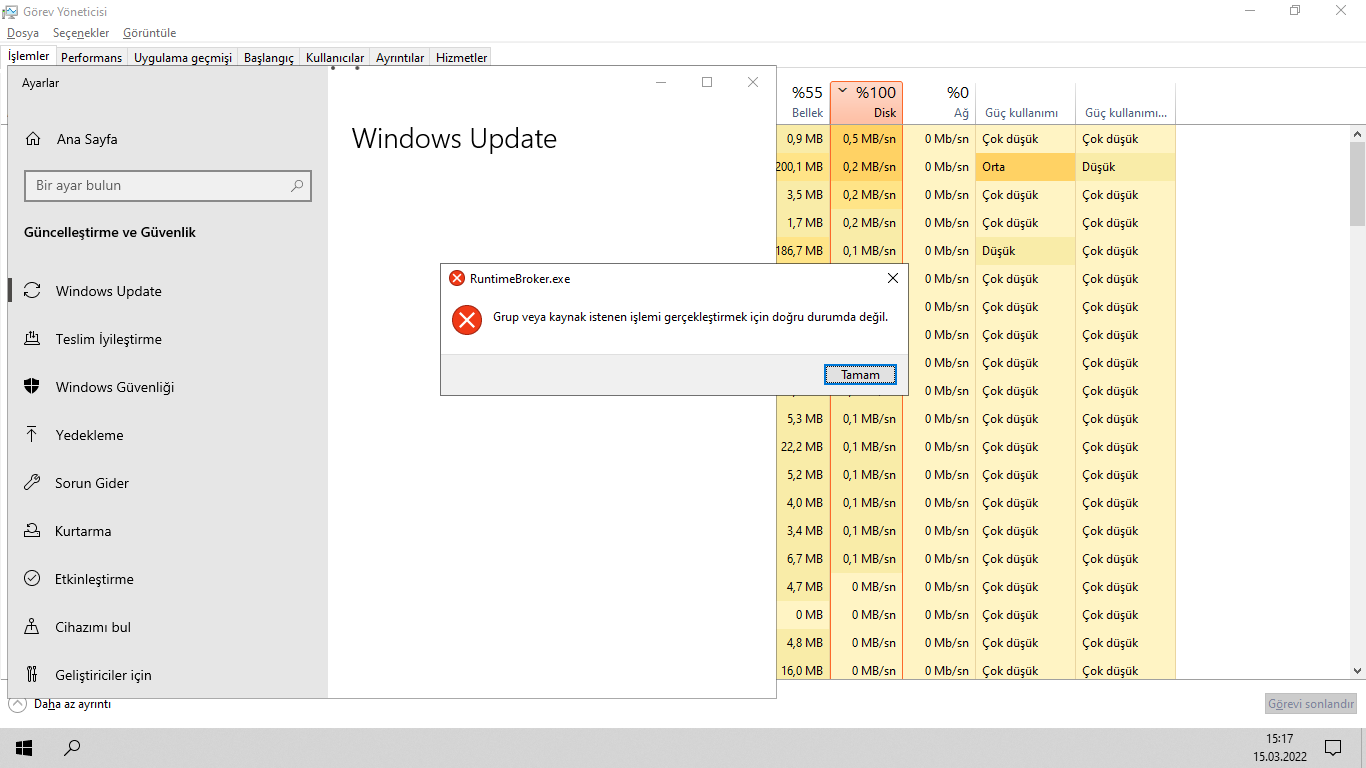Image resolution: width=1366 pixels, height=768 pixels.
Task: Switch to the Performans tab
Action: [91, 58]
